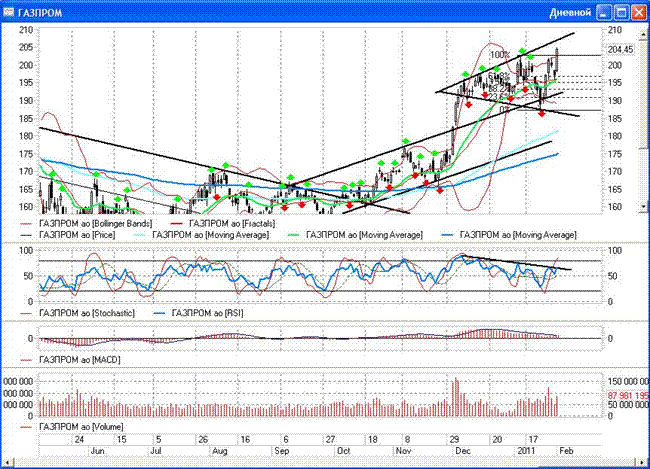
Task: Minimize the ГАЗПРОМ chart window
Action: [604, 13]
